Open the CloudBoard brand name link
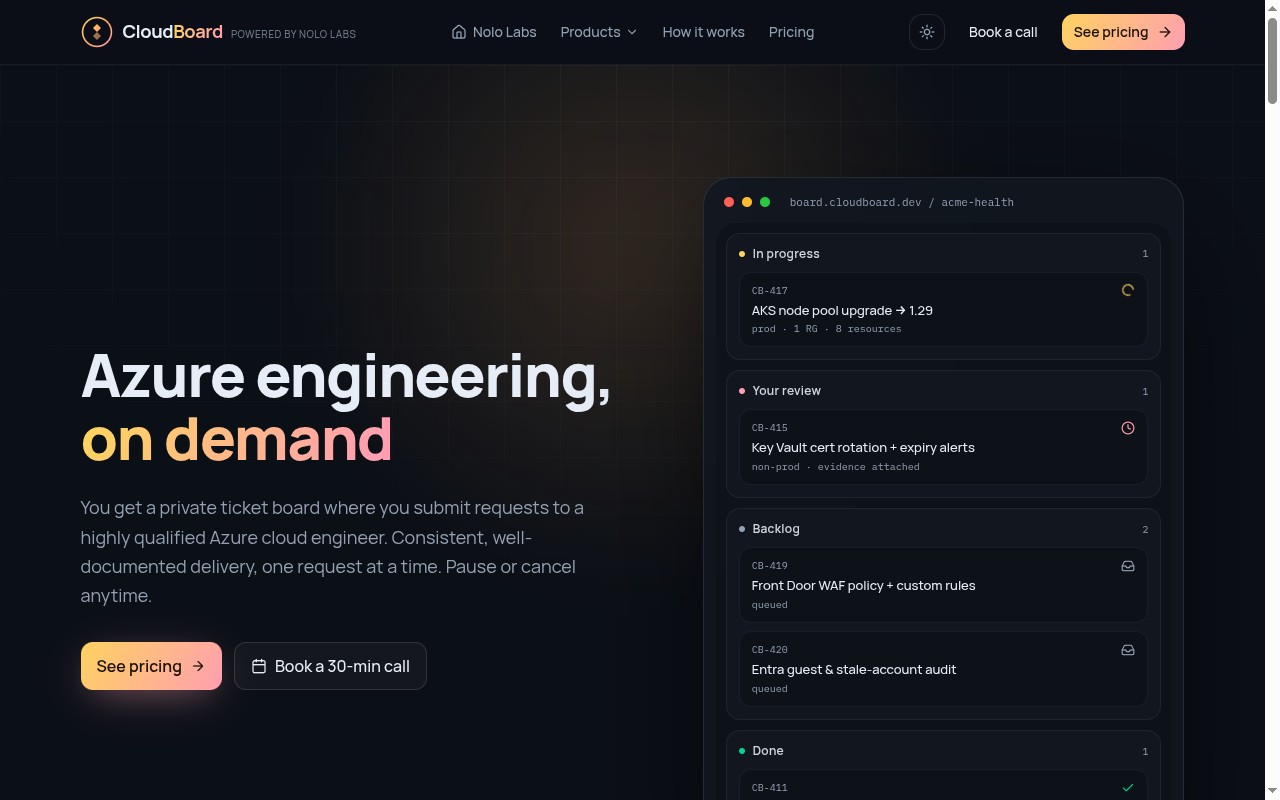The image size is (1280, 800). 172,32
